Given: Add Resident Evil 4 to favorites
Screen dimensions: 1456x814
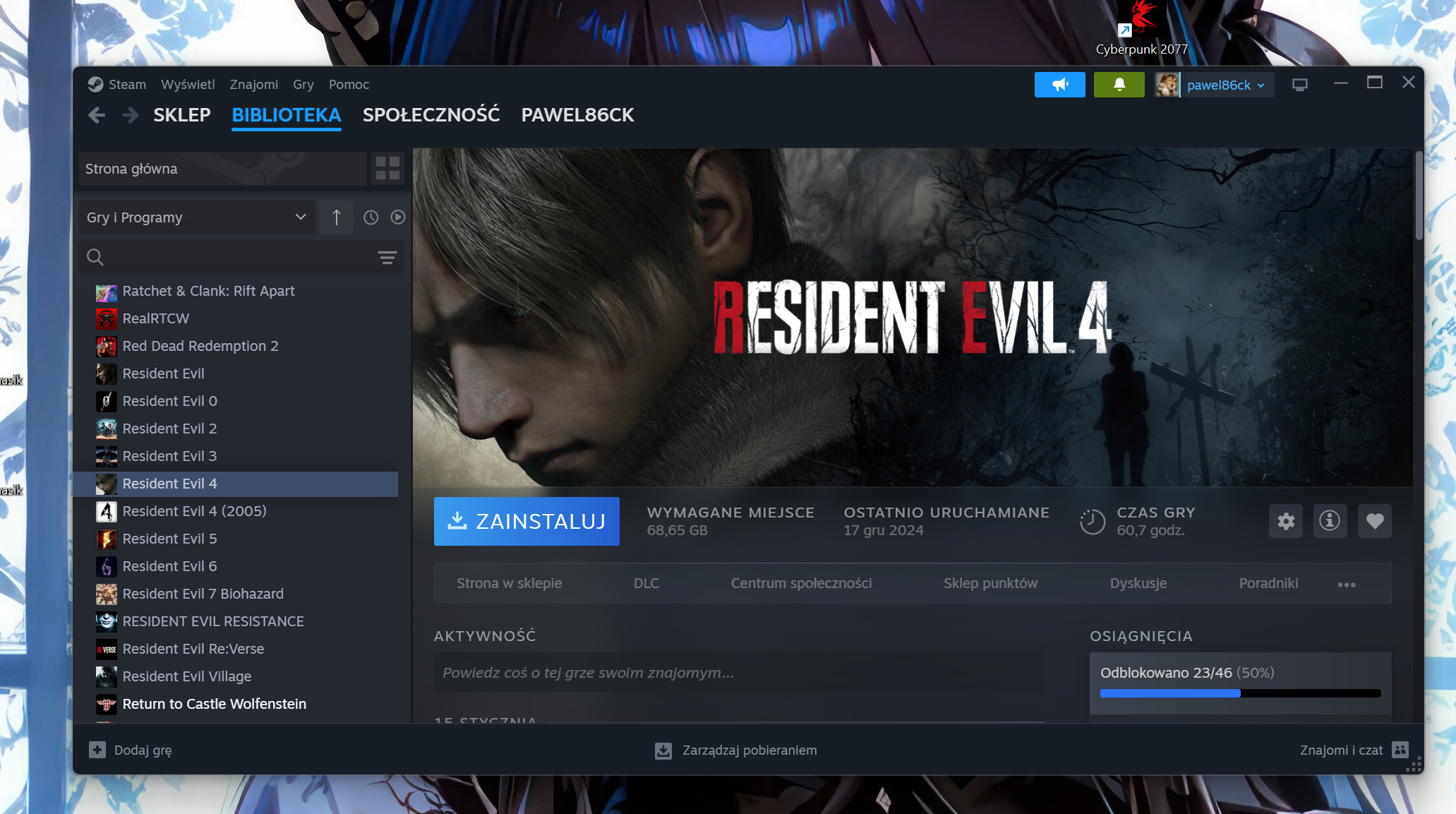Looking at the screenshot, I should 1374,521.
